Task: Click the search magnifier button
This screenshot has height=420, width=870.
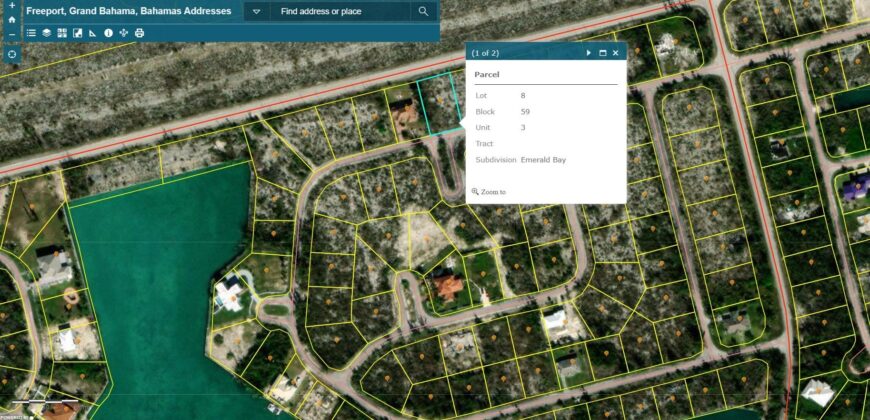Action: 424,12
